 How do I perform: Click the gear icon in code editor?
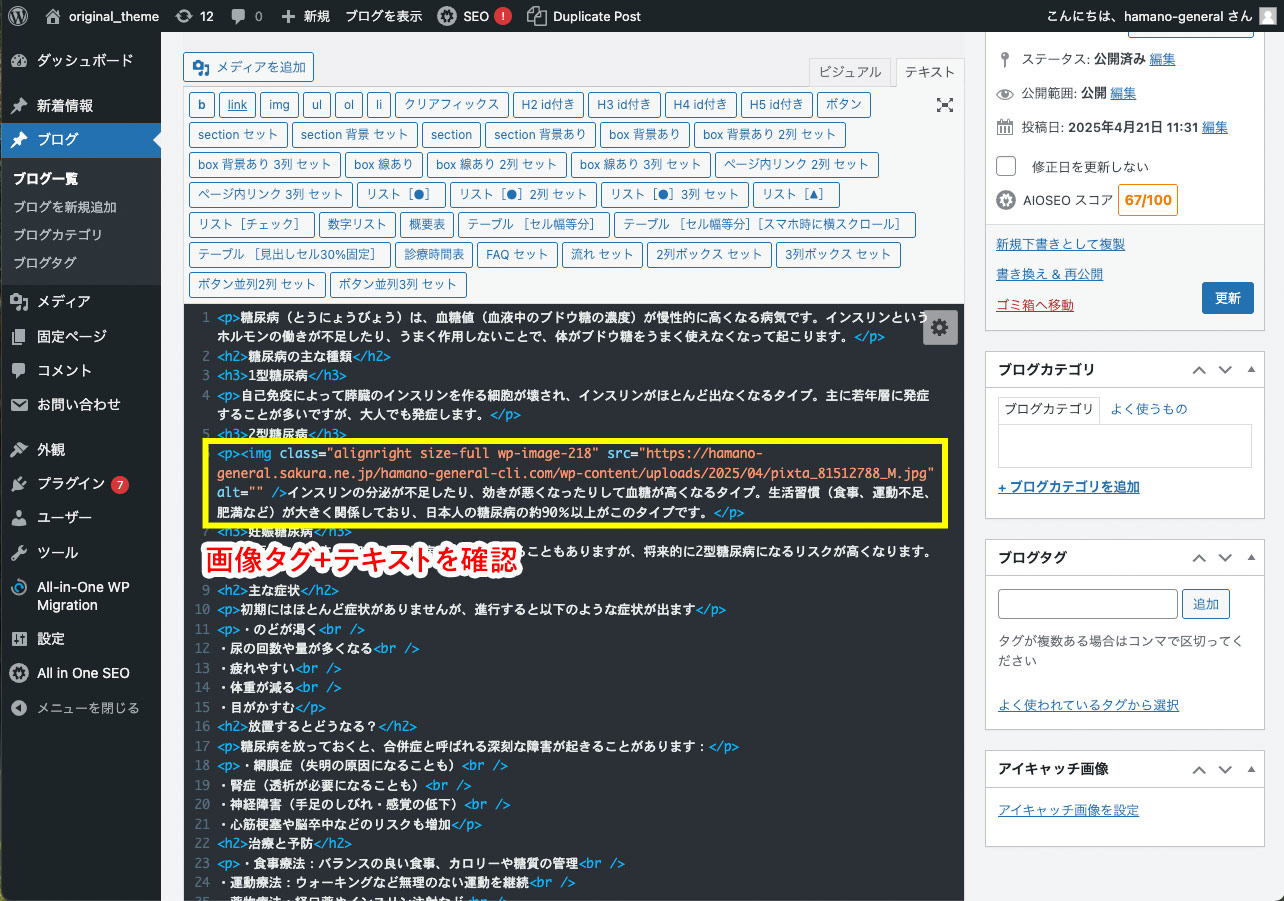coord(939,327)
